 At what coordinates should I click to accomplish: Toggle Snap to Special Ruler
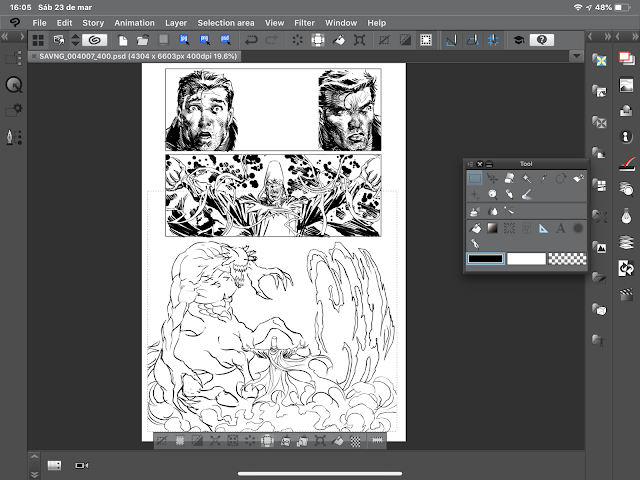472,40
